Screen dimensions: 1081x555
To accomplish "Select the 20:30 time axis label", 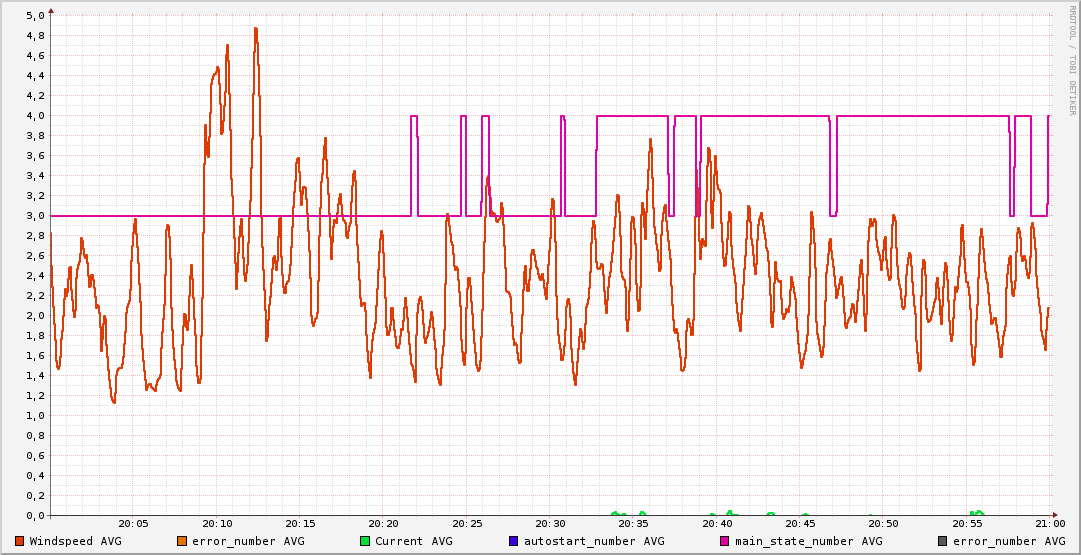I will tap(550, 523).
